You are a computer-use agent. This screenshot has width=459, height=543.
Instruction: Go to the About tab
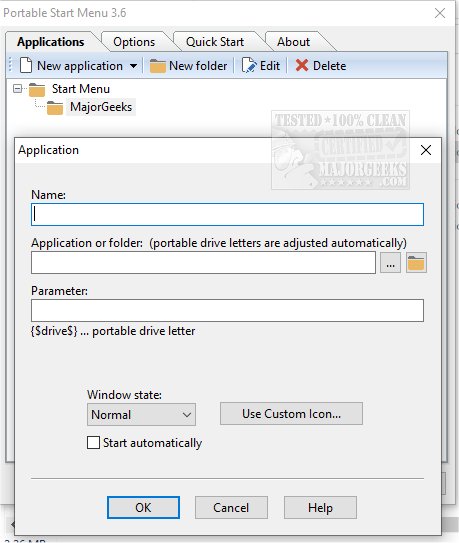point(293,42)
